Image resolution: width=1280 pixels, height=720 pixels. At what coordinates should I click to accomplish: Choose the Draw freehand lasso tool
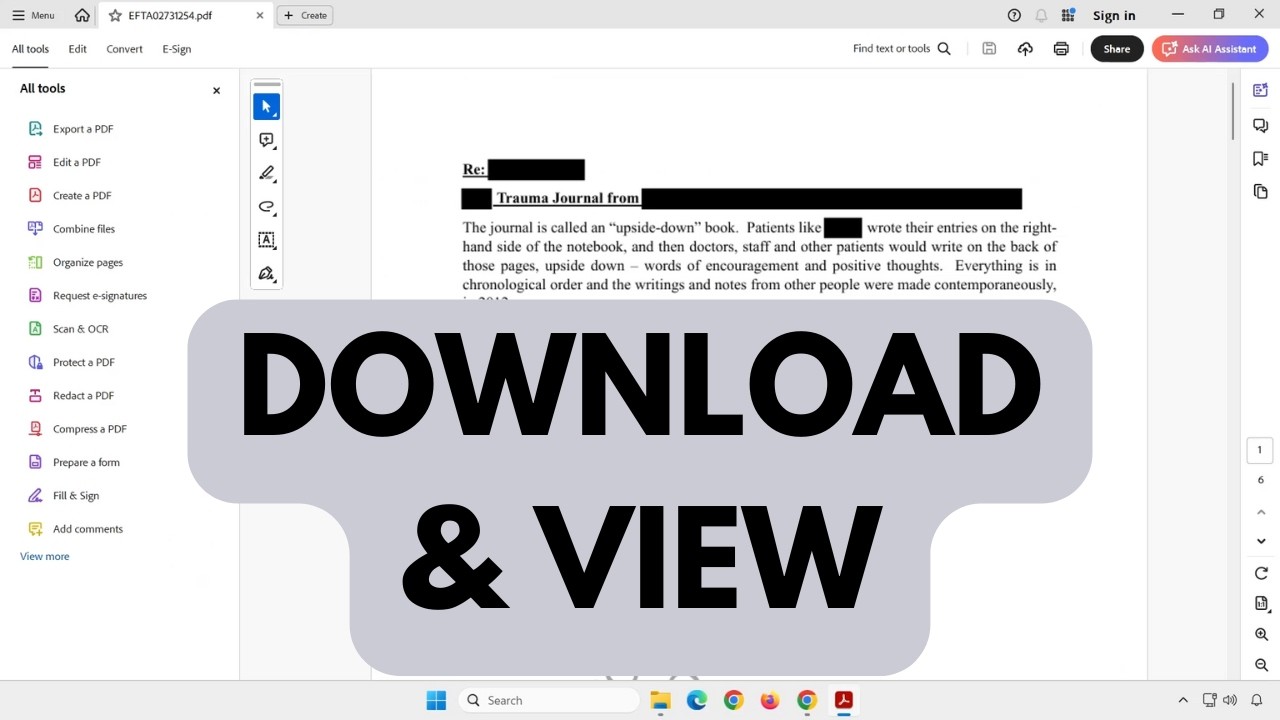tap(266, 207)
